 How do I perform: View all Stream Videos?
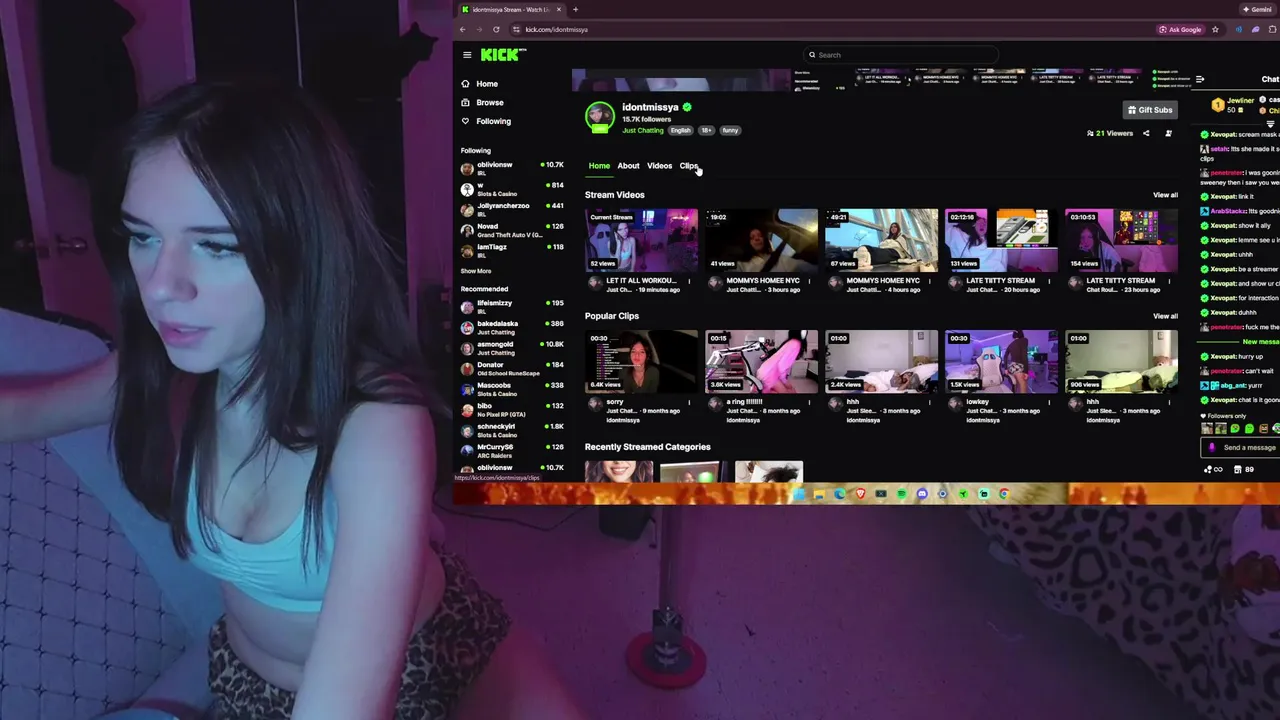tap(1165, 195)
